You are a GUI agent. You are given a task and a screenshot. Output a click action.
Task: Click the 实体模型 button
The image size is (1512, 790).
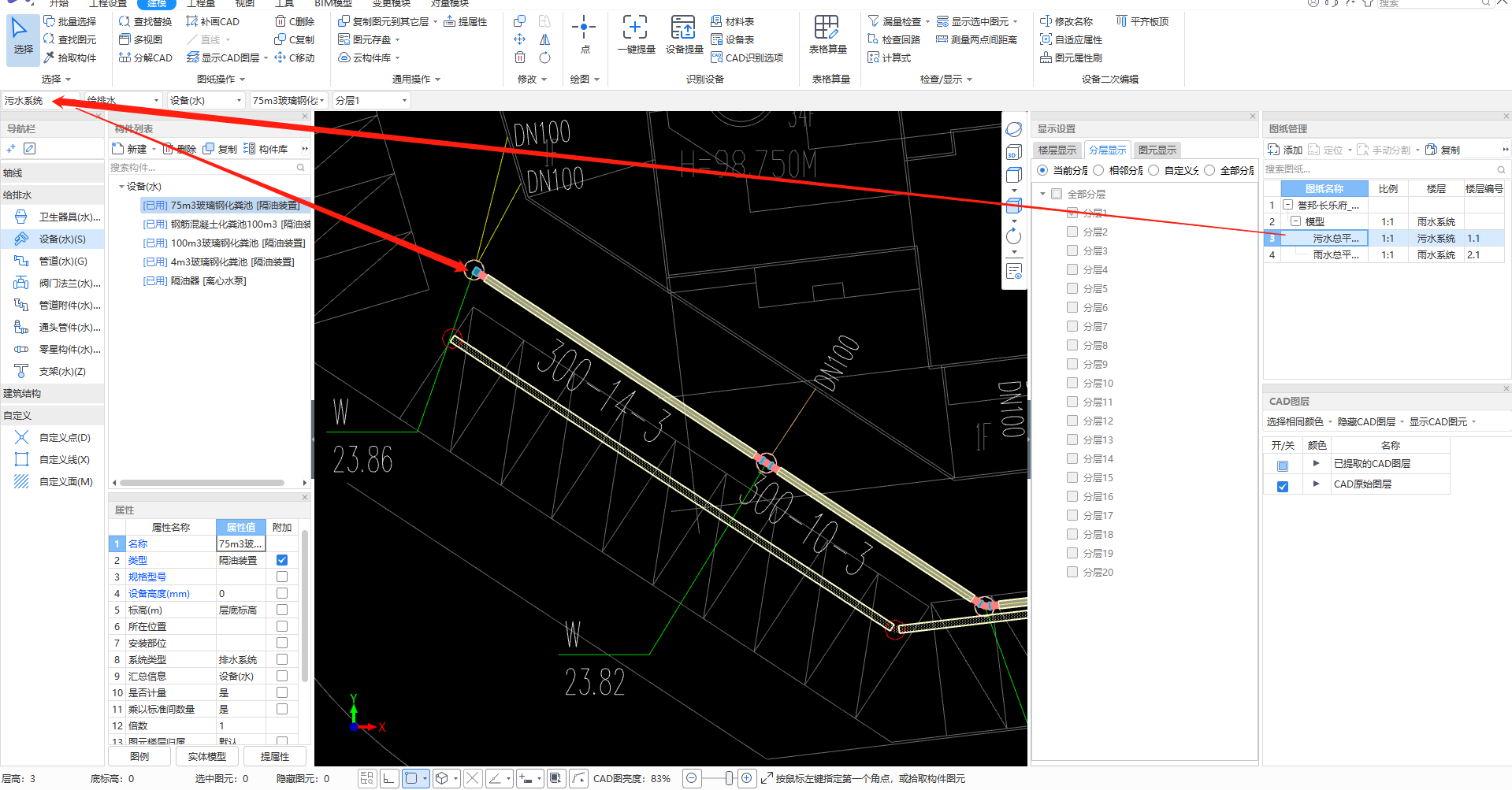pos(207,756)
